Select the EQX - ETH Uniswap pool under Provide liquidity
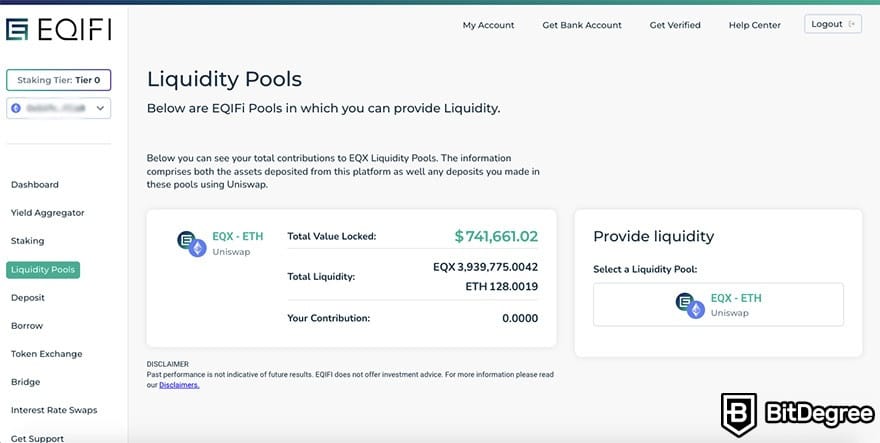The width and height of the screenshot is (880, 443). point(718,304)
